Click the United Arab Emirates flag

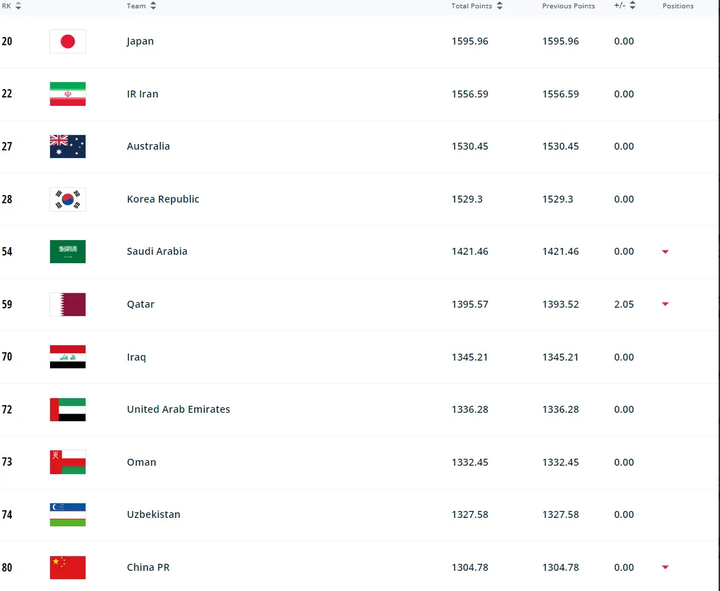(x=68, y=409)
